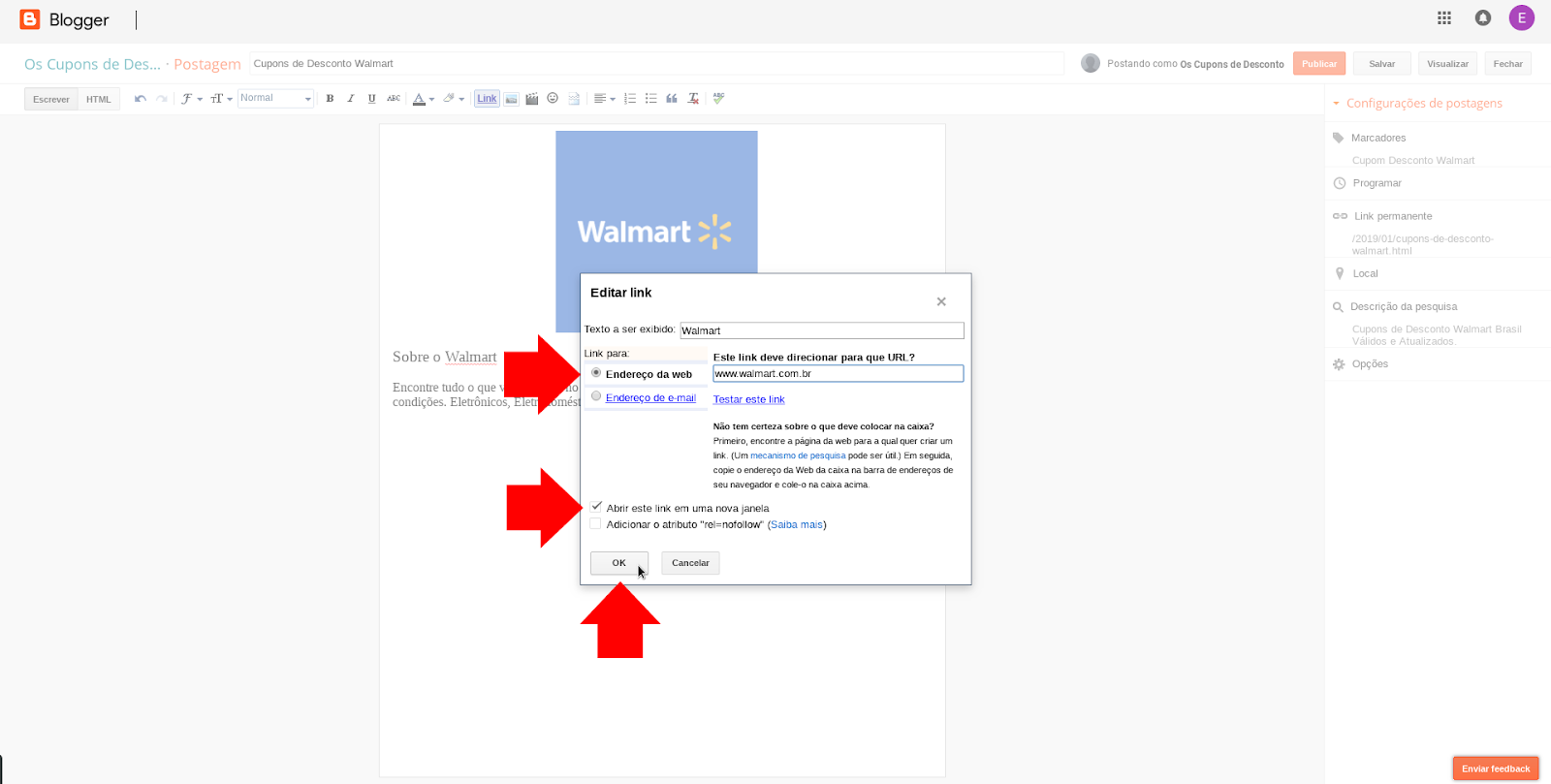Run the spell check
The width and height of the screenshot is (1551, 784).
(x=718, y=99)
